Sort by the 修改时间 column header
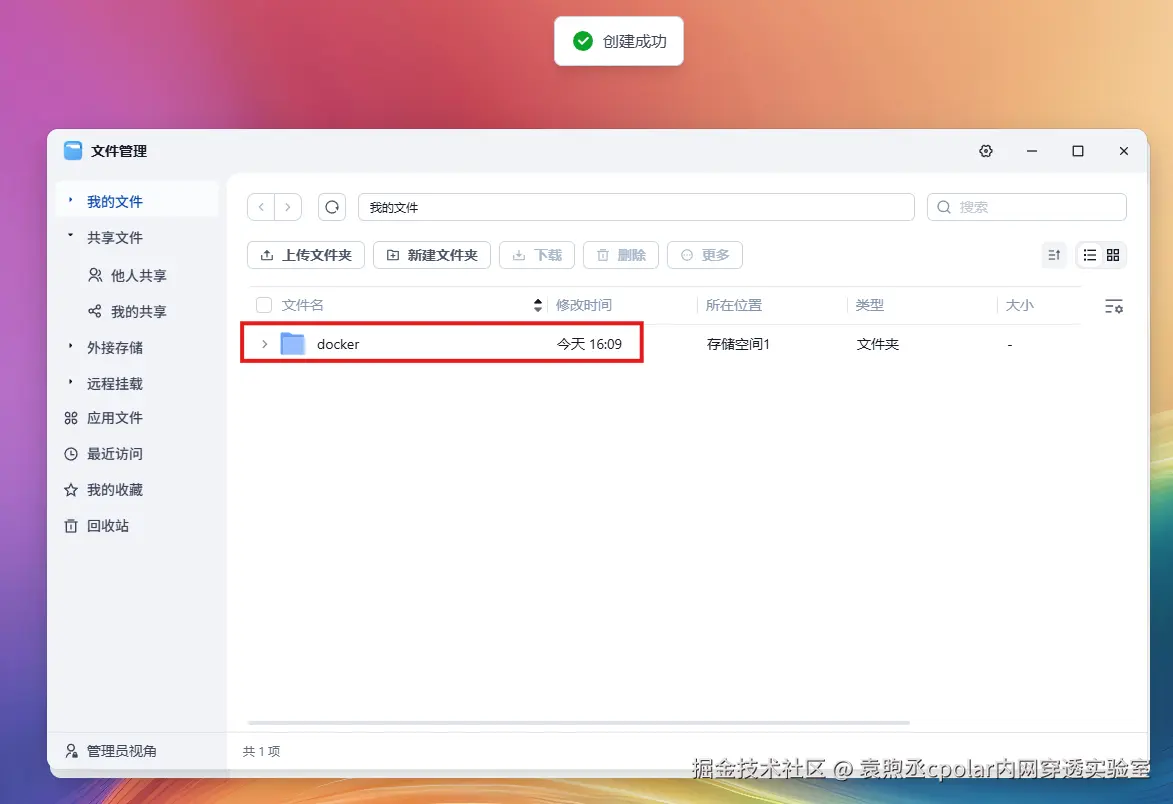This screenshot has height=804, width=1173. pos(584,305)
